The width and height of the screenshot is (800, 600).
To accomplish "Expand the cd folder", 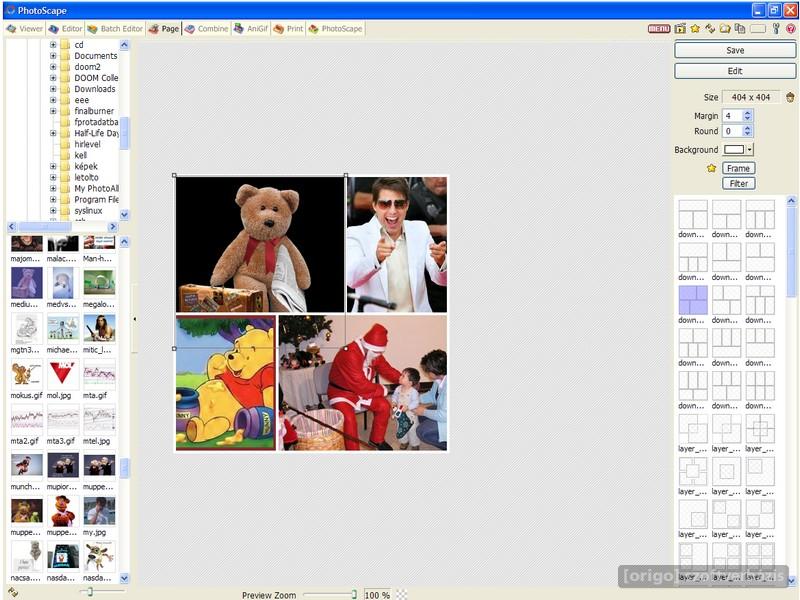I will click(53, 45).
